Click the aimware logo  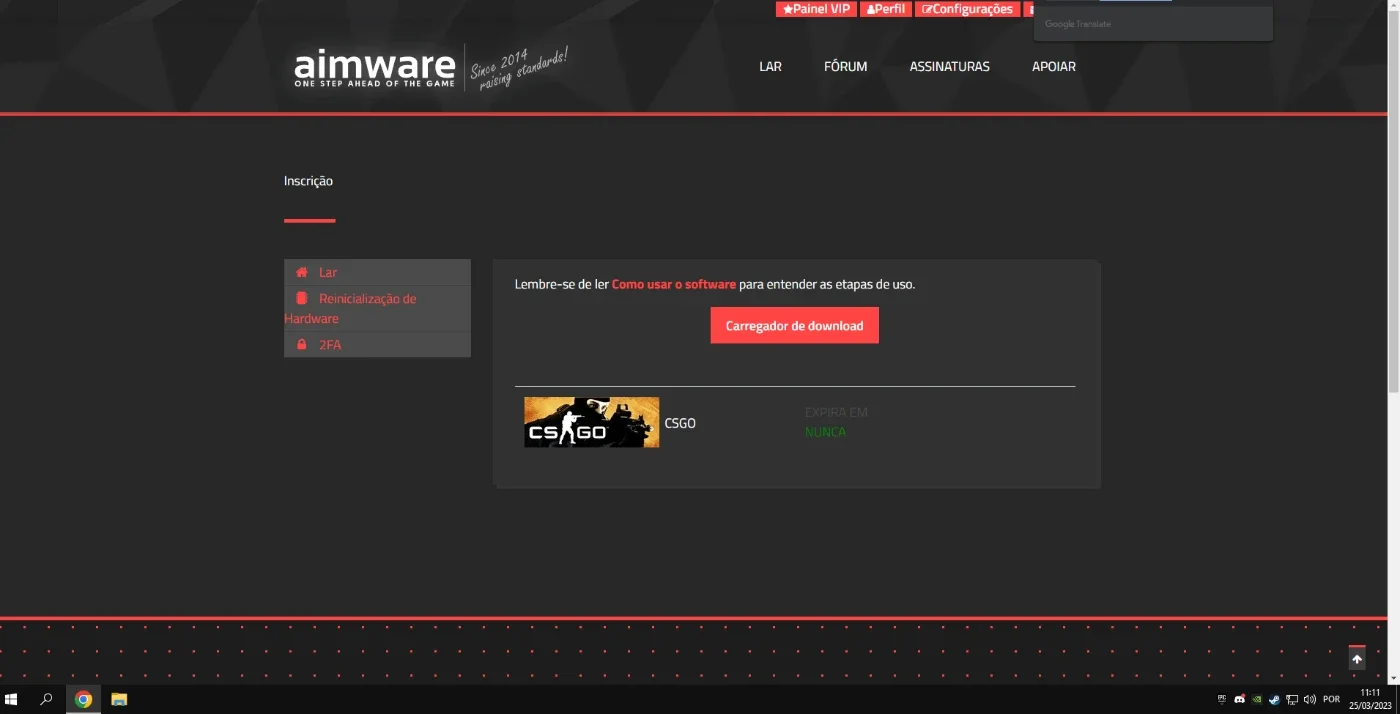point(375,68)
